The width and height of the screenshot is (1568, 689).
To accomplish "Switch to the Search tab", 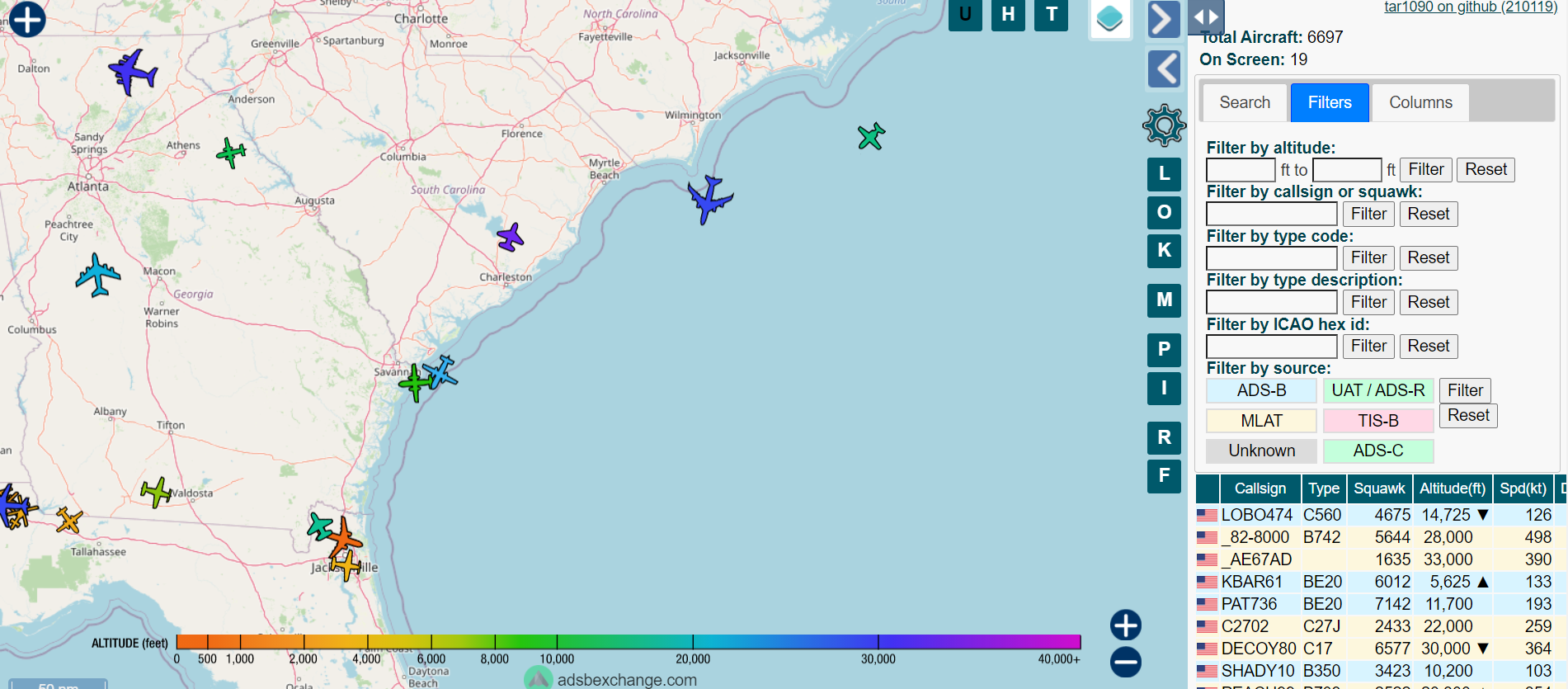I will pos(1245,102).
